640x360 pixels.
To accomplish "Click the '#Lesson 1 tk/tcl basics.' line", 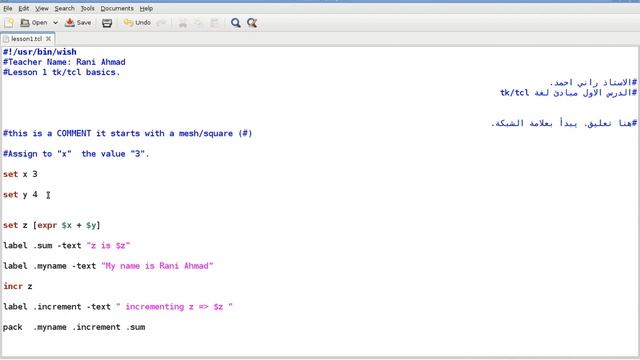I will (x=62, y=72).
